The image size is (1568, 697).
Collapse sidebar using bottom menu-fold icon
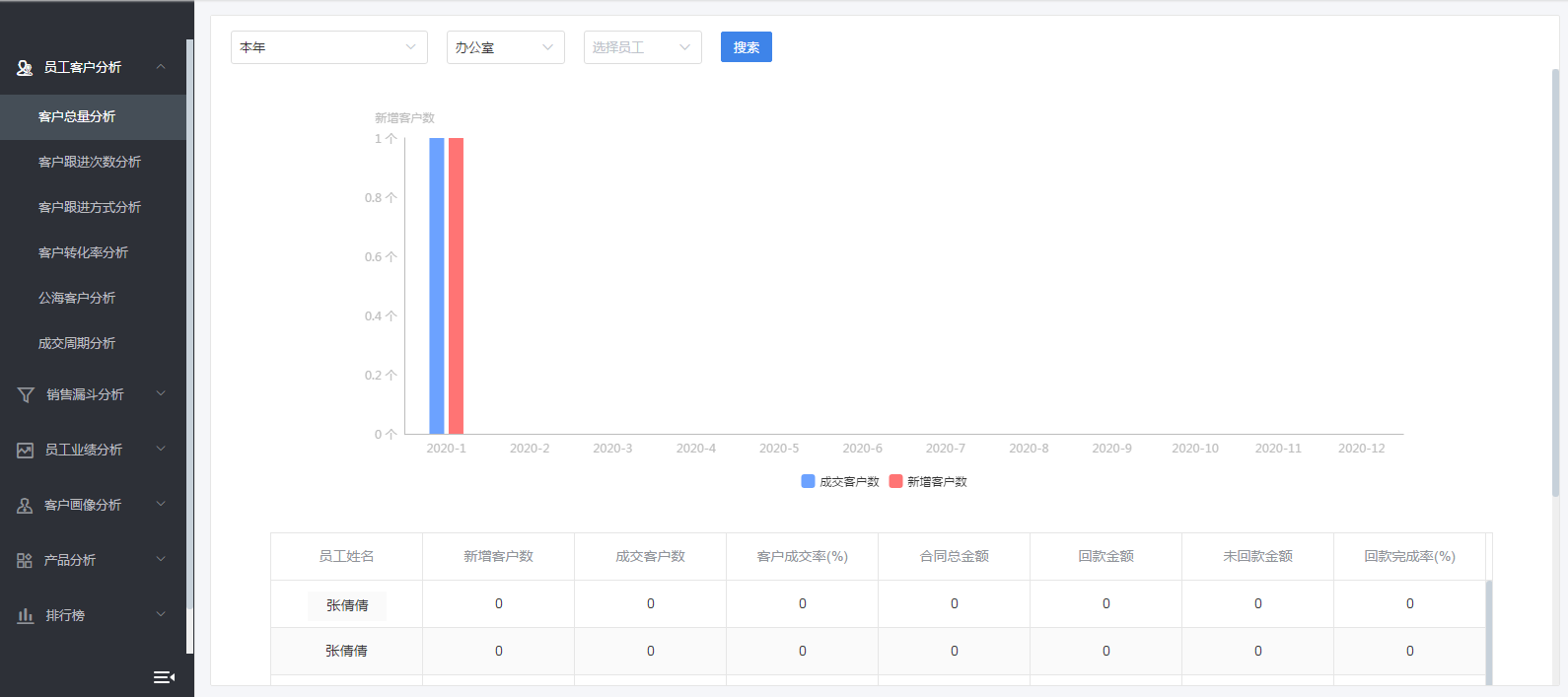pos(164,677)
